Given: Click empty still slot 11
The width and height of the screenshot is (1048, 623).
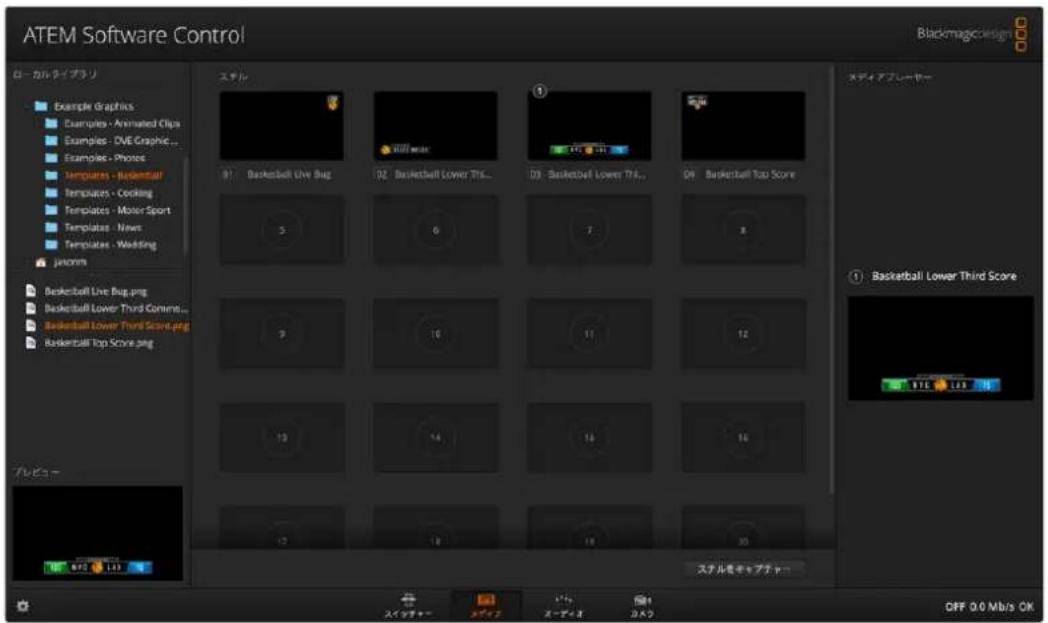Looking at the screenshot, I should [x=589, y=334].
